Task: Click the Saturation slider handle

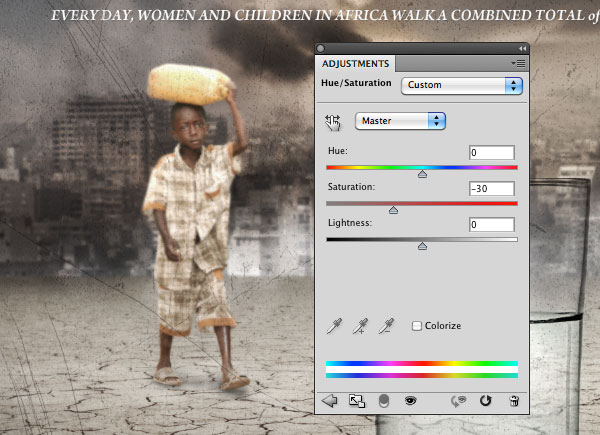Action: [393, 210]
